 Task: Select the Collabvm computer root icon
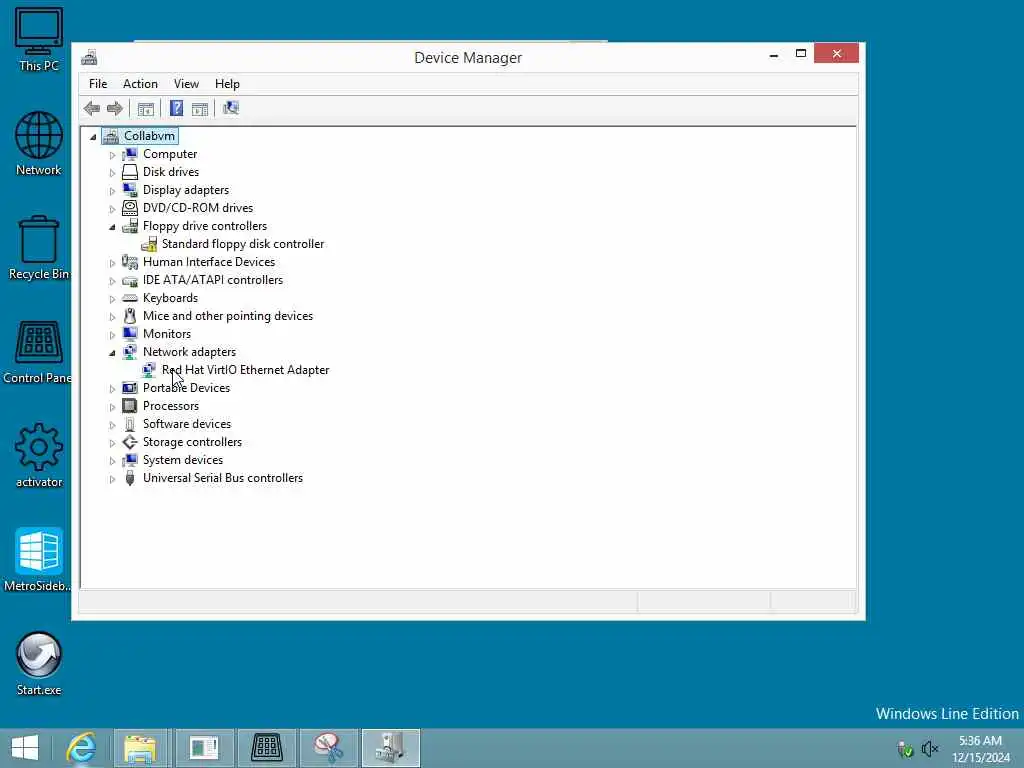tap(111, 136)
